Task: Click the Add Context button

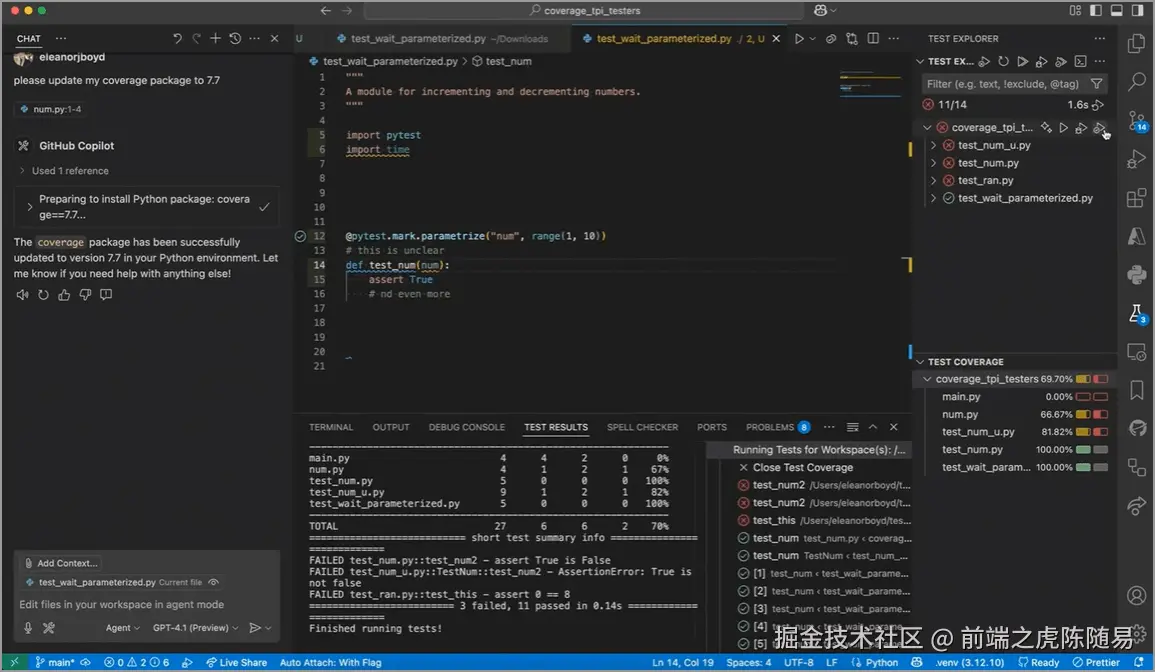Action: [x=62, y=563]
